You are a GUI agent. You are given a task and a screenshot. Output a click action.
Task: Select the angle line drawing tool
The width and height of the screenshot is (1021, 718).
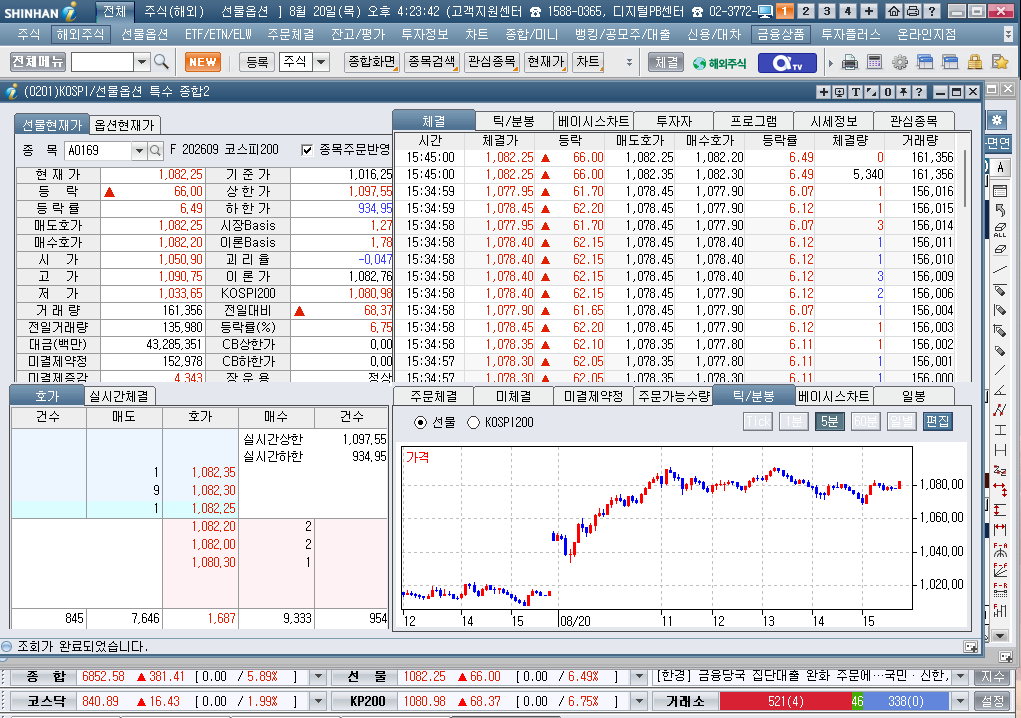(x=1000, y=390)
